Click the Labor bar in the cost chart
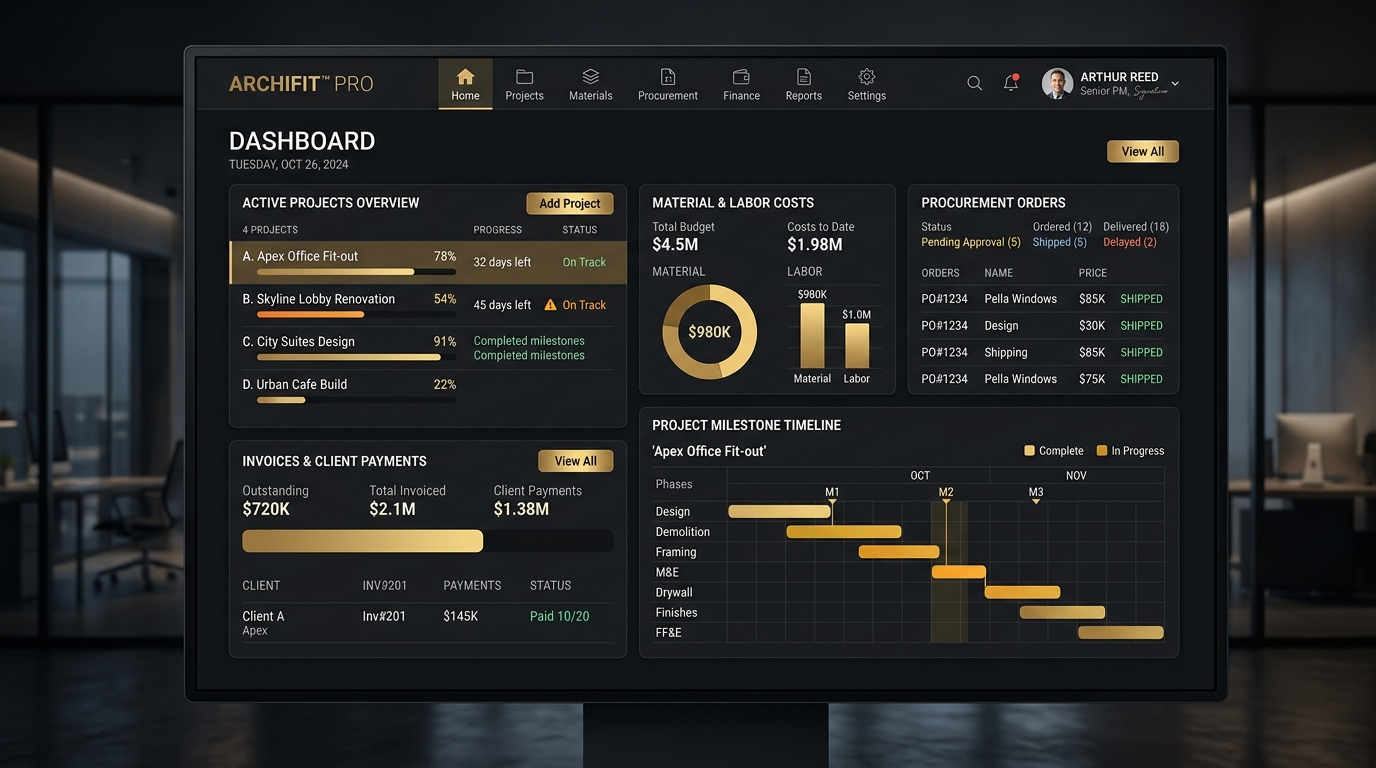Screen dimensions: 1376x768 (857, 346)
